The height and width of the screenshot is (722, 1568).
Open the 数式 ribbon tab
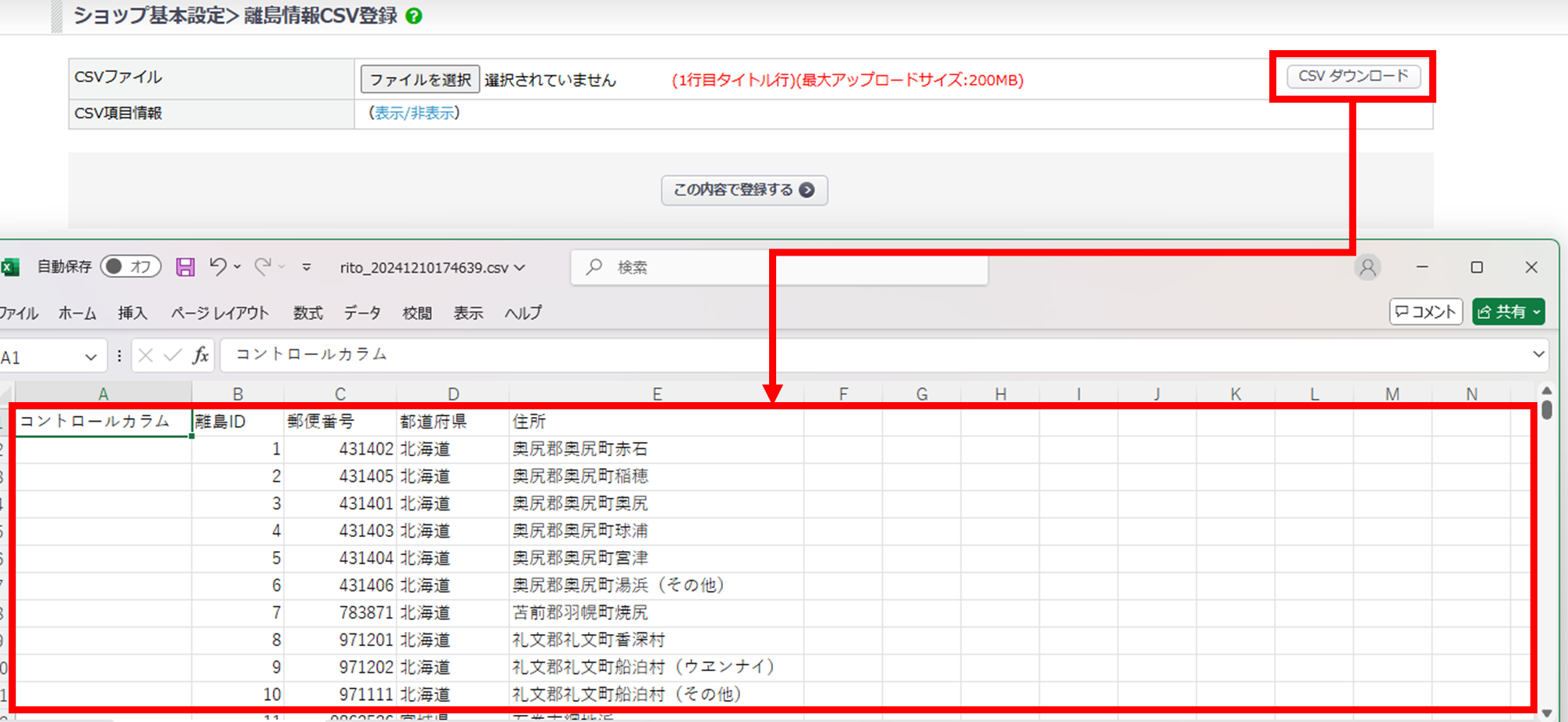[308, 313]
